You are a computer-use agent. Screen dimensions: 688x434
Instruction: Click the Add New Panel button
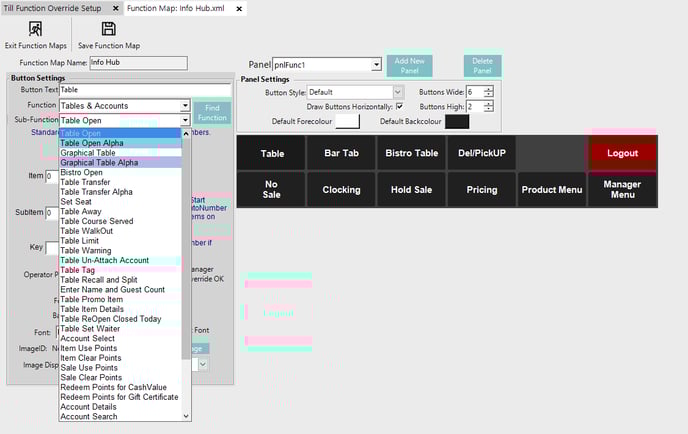coord(409,66)
